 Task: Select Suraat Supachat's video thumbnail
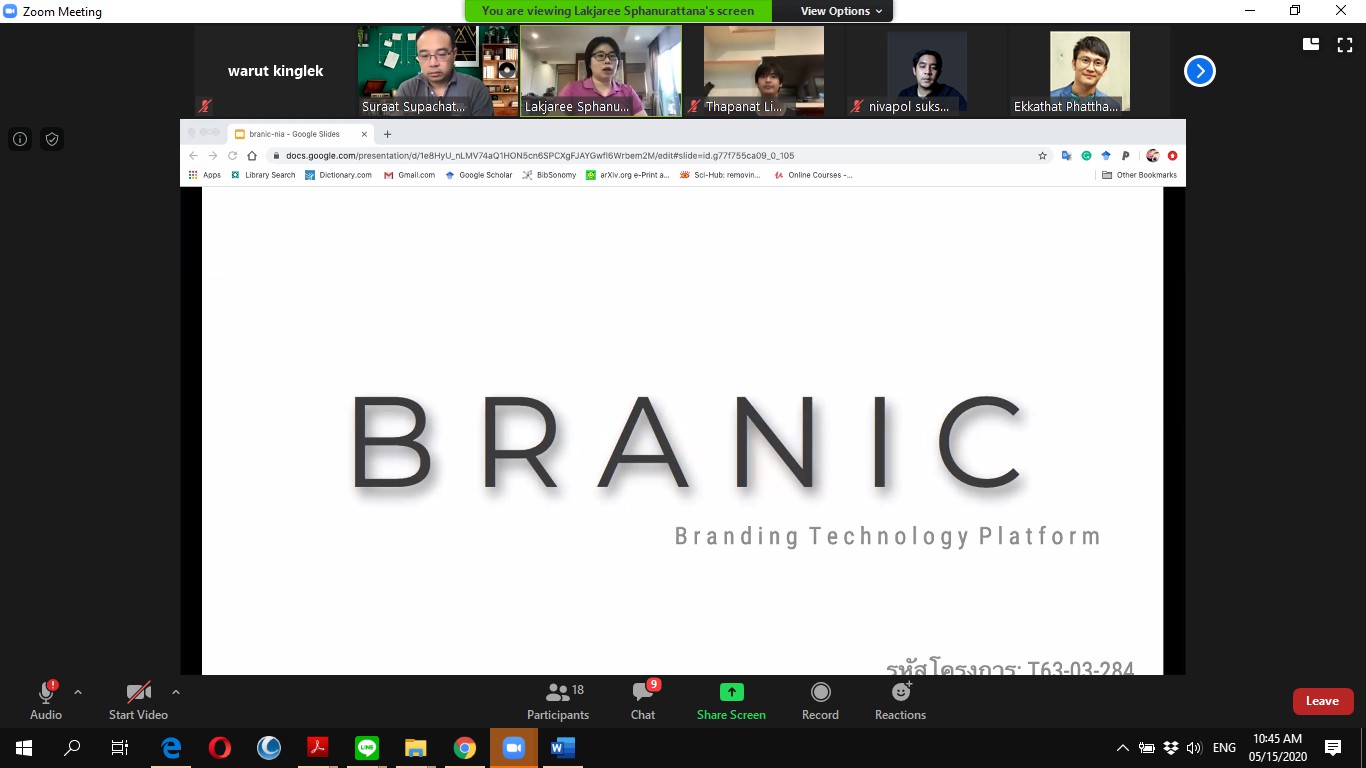coord(438,71)
